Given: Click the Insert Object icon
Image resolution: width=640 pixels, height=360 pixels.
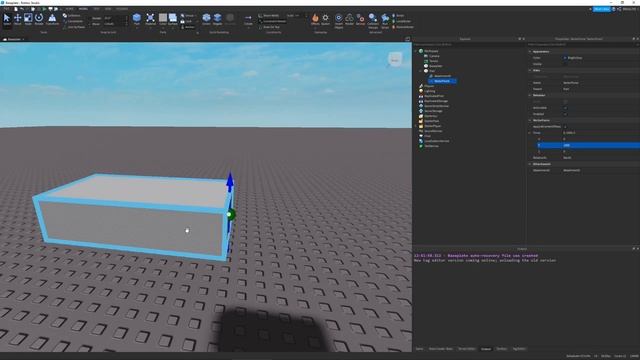Looking at the screenshot, I should click(339, 20).
